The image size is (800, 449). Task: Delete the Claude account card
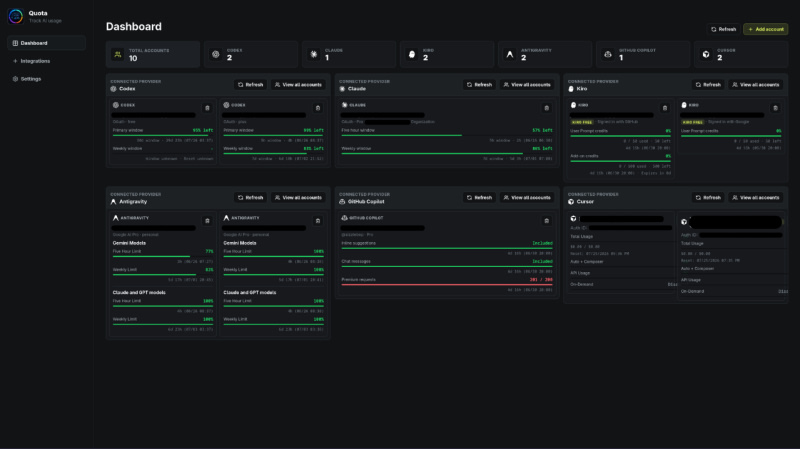pos(546,108)
